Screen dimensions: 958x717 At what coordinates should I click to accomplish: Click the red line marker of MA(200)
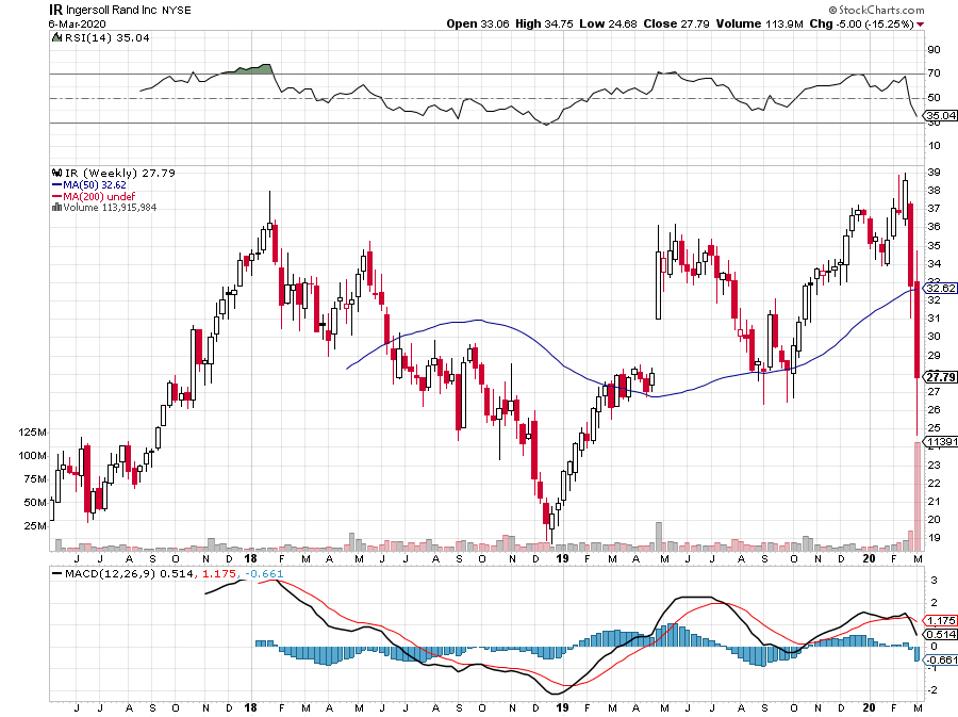pos(57,197)
